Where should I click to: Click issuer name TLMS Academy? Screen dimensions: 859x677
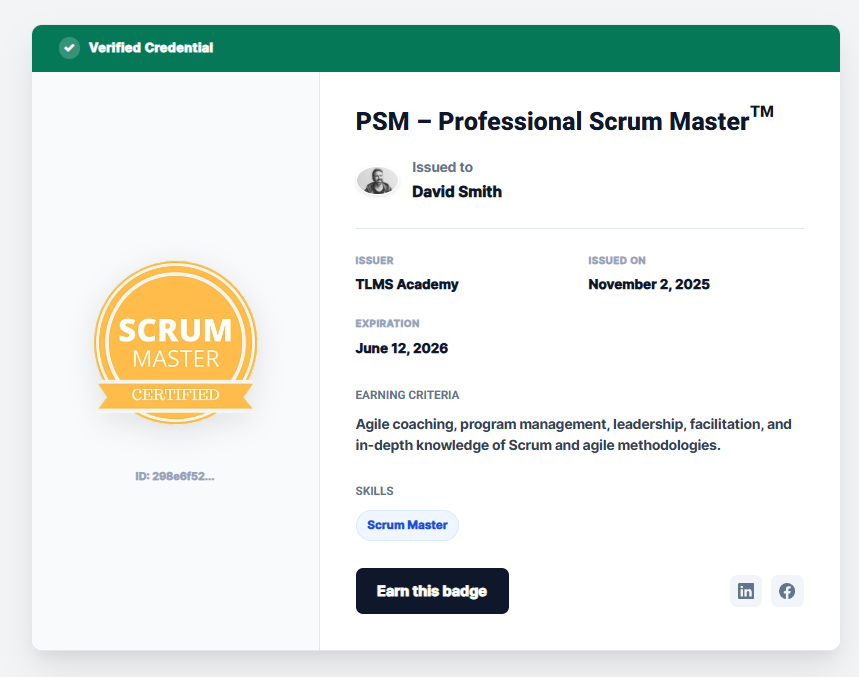[407, 284]
